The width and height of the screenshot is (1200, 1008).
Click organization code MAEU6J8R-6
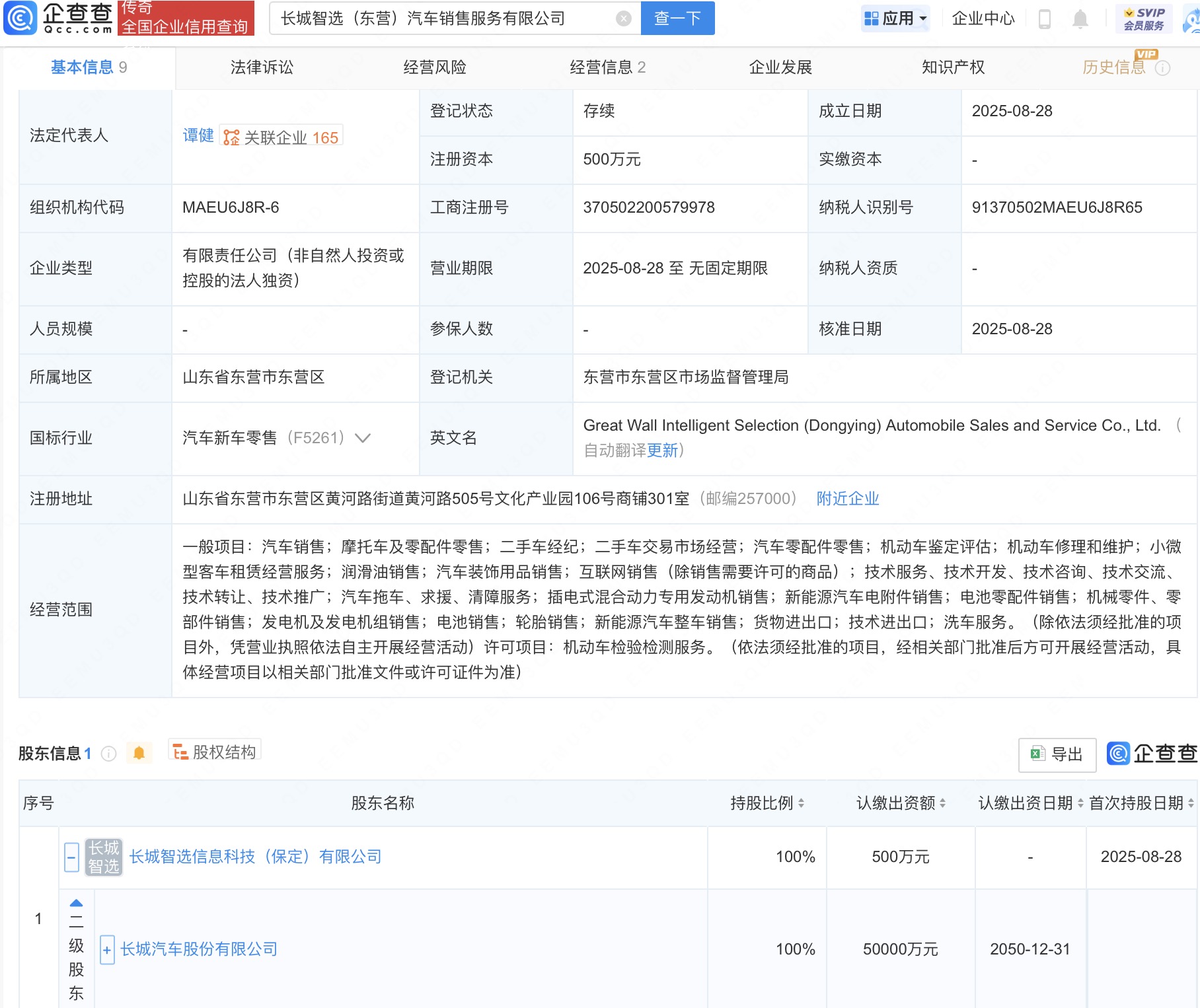tap(231, 207)
